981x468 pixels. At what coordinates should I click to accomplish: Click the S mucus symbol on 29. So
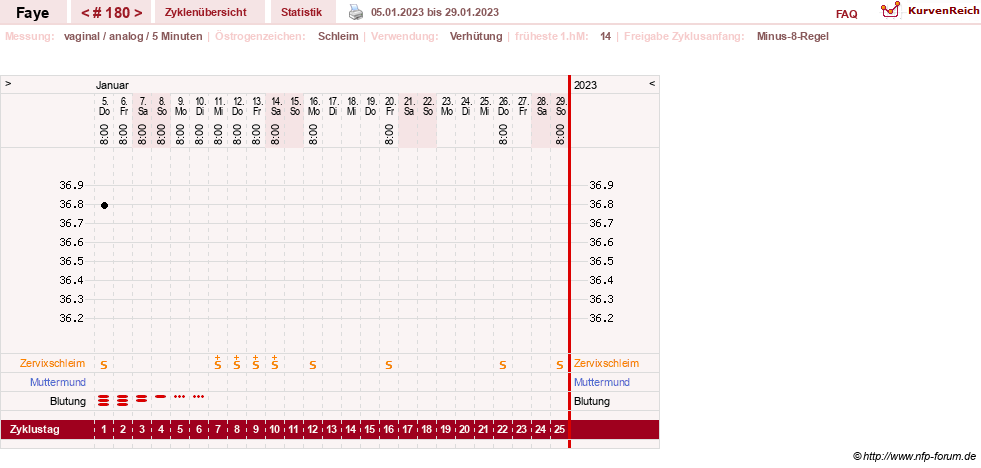560,365
